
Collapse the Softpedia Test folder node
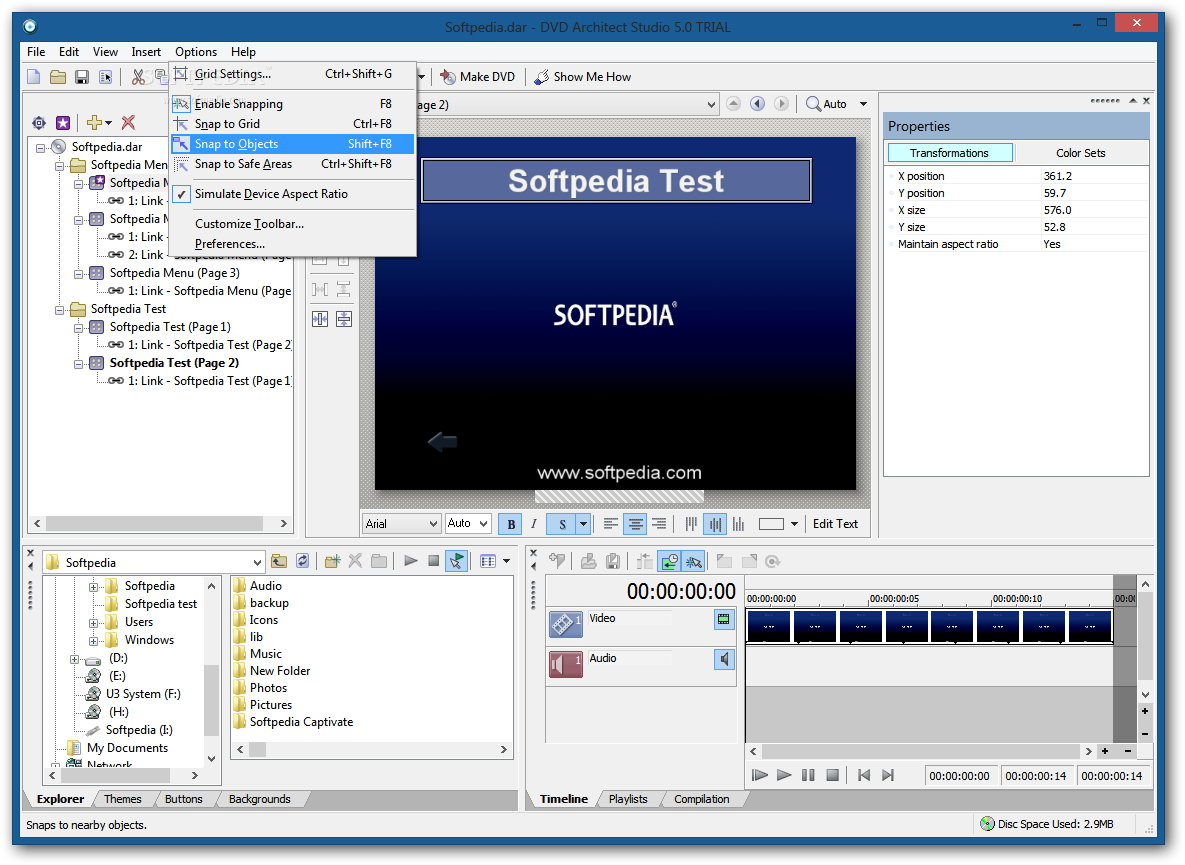click(60, 310)
